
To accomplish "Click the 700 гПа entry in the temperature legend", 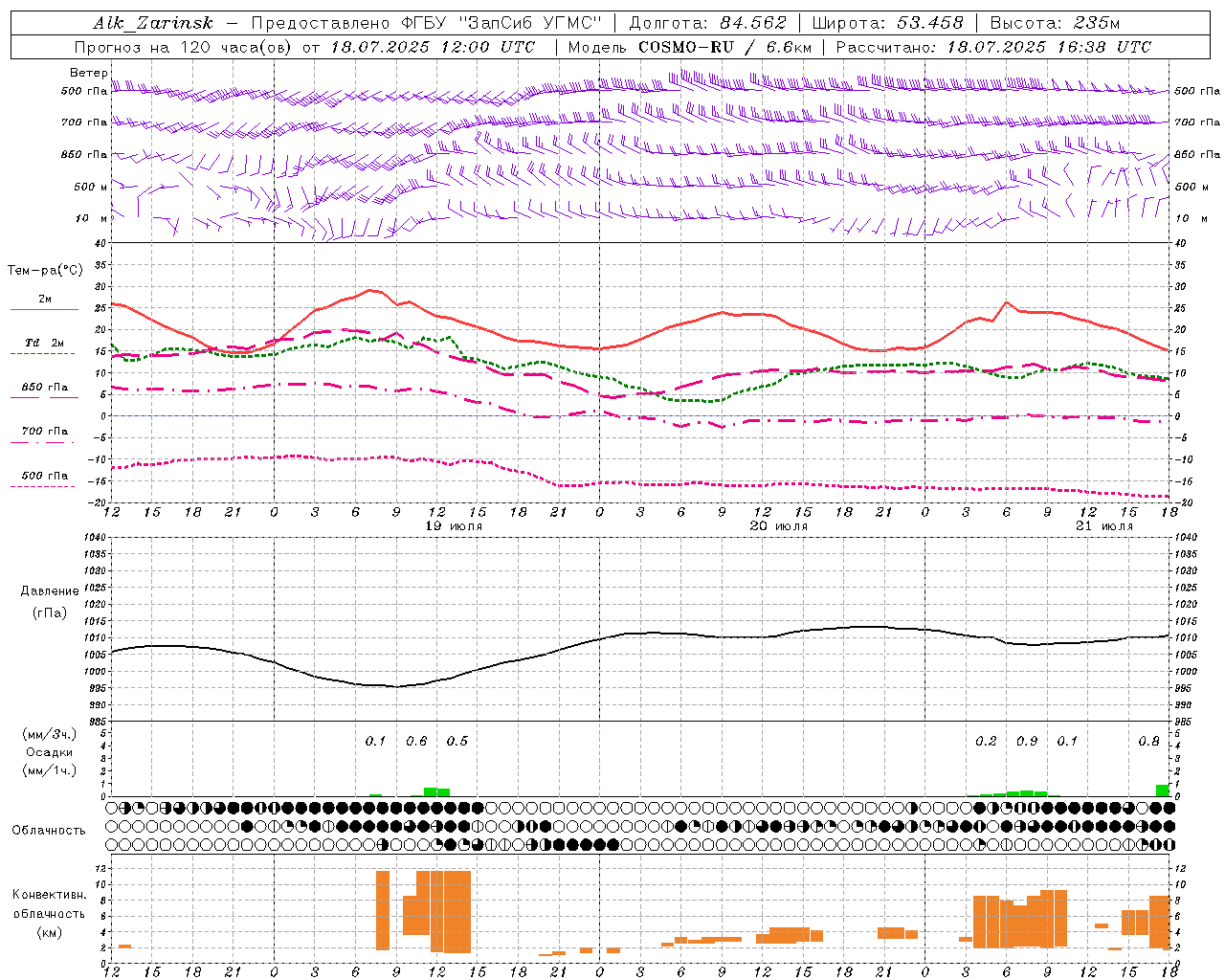I will point(45,432).
